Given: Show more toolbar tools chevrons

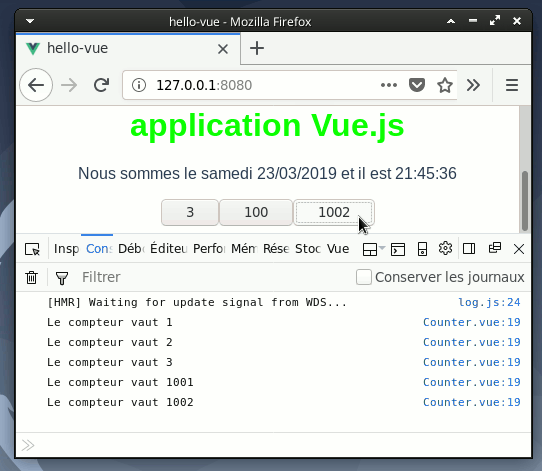Looking at the screenshot, I should (x=473, y=85).
